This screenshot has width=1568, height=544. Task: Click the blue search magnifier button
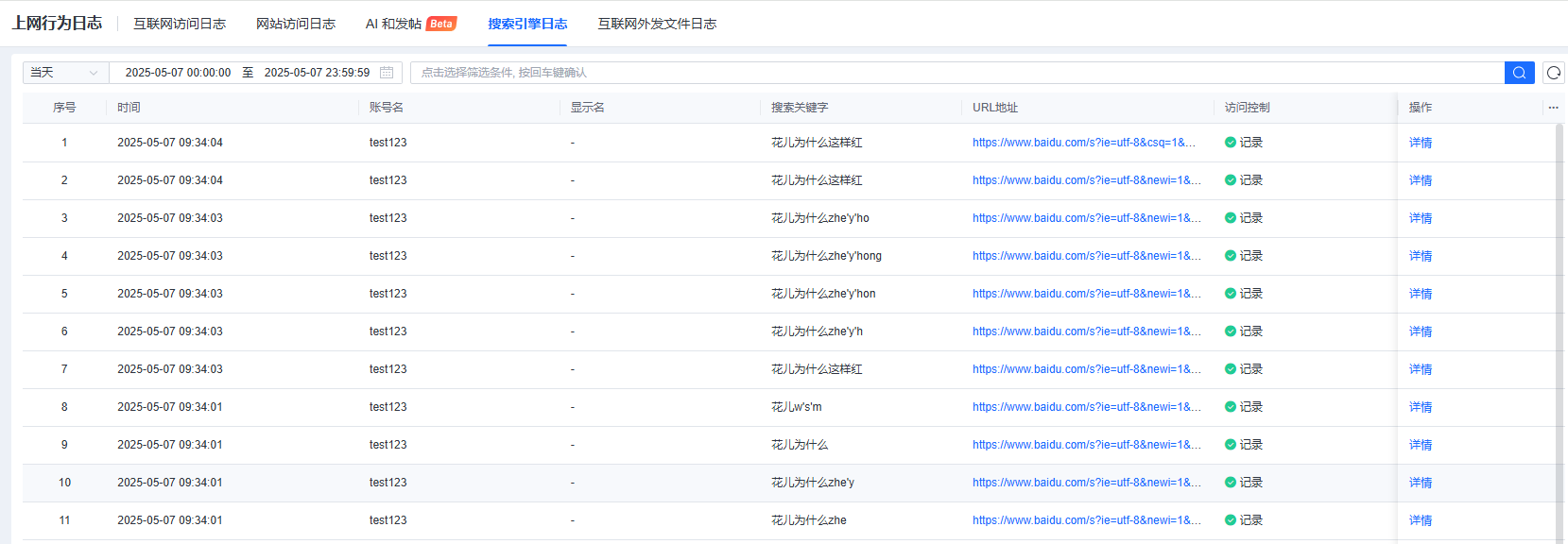click(x=1519, y=73)
